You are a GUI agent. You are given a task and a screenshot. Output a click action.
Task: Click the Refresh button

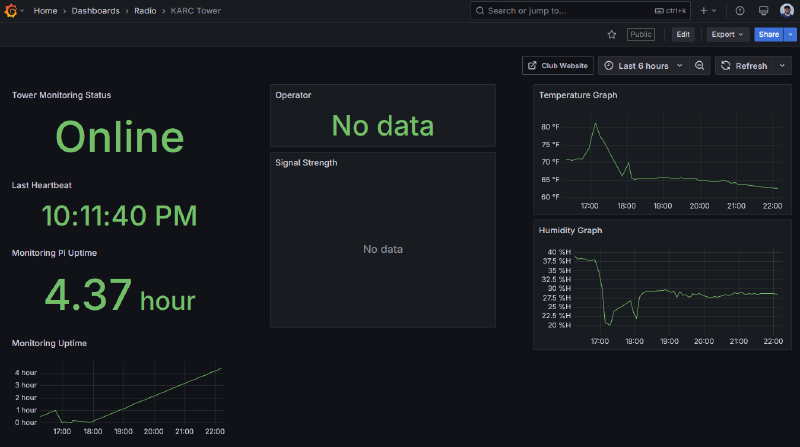tap(744, 65)
